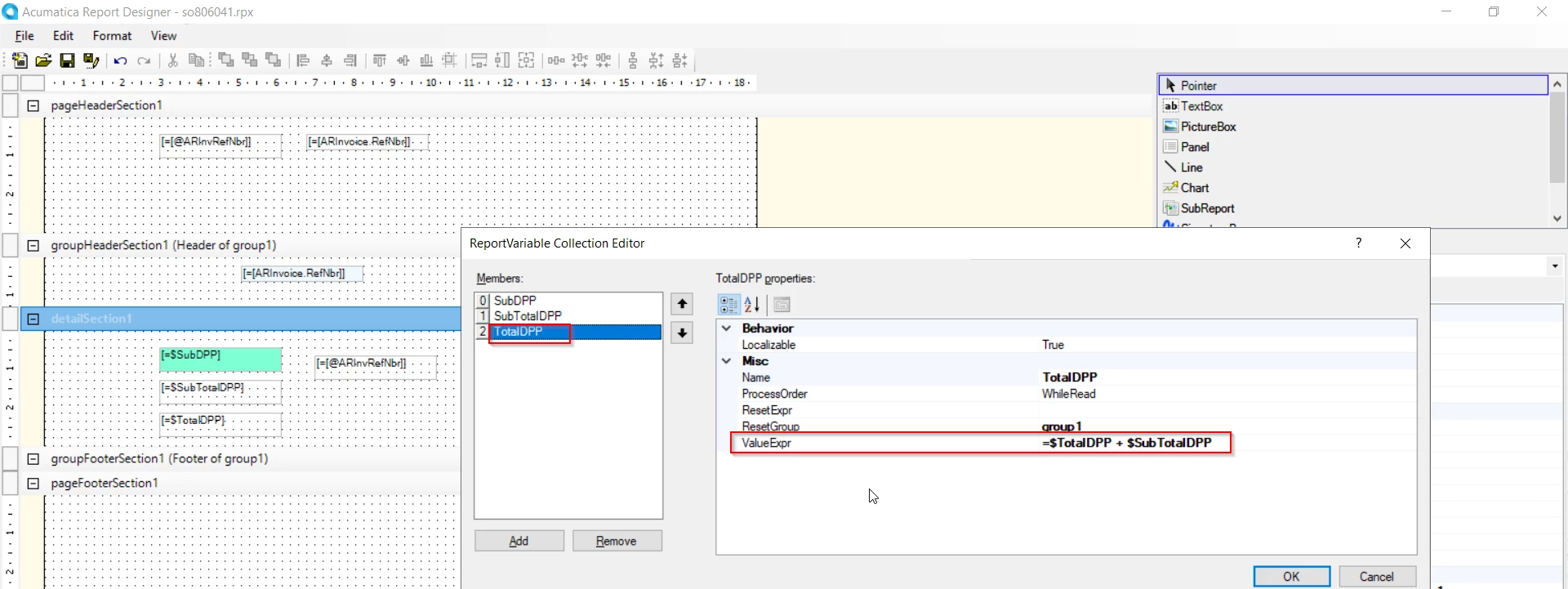Make selected controls the same width
The height and width of the screenshot is (589, 1568).
(479, 60)
